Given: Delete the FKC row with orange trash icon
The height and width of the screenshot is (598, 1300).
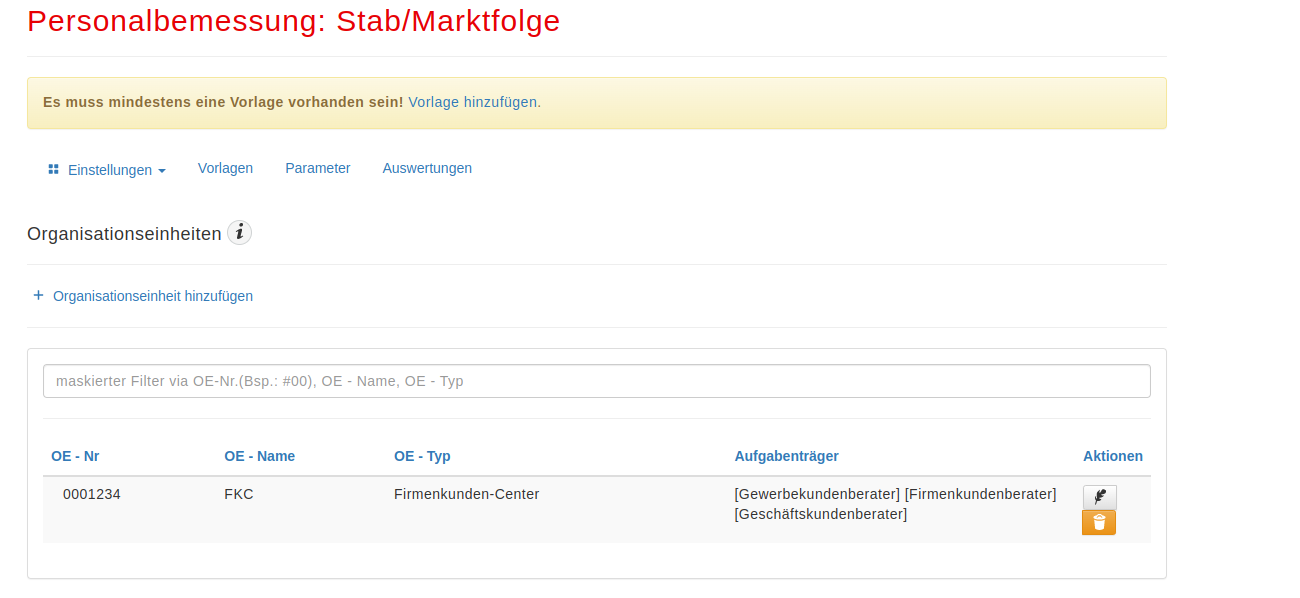Looking at the screenshot, I should point(1099,523).
